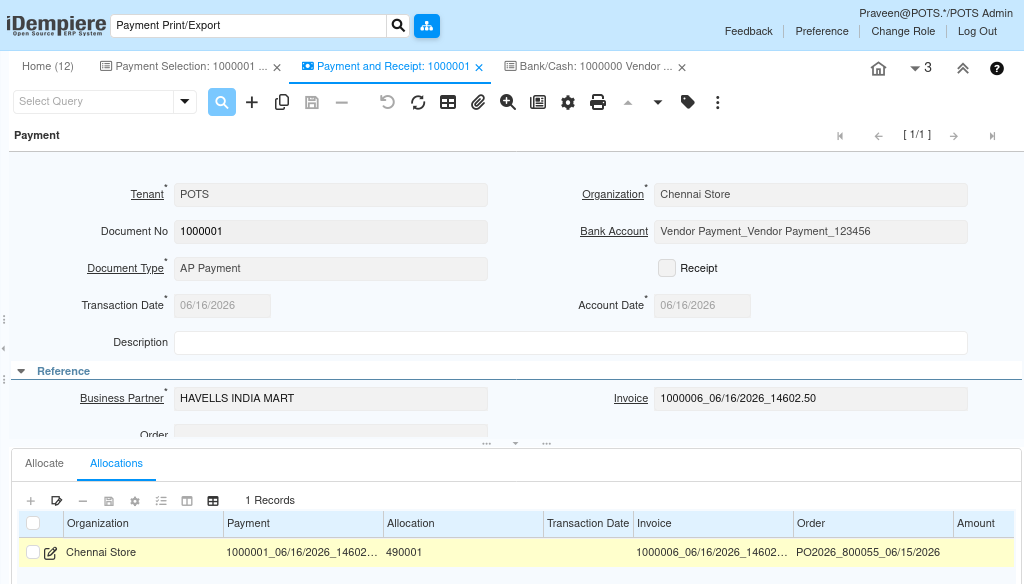
Task: Click the Find Record search button
Action: coord(222,103)
